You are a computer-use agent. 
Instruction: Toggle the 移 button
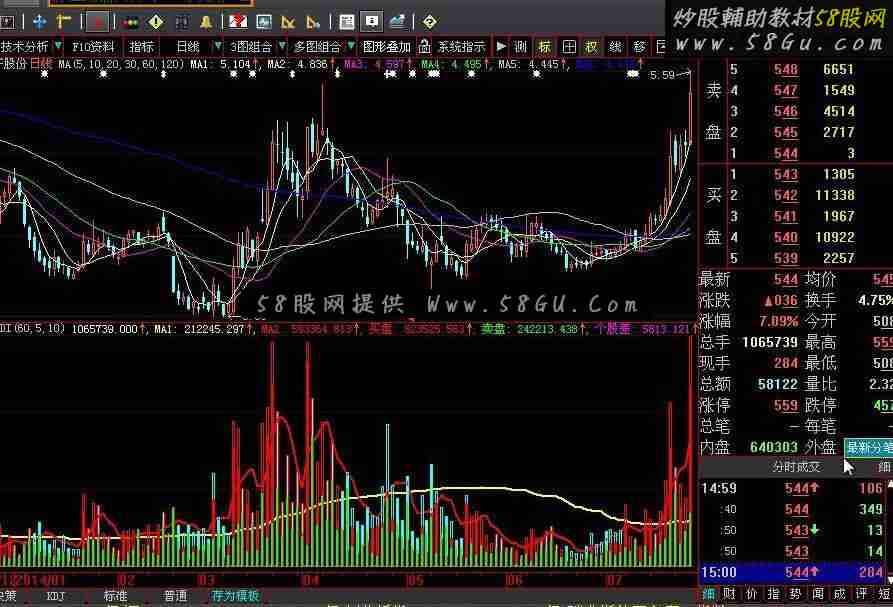click(640, 47)
